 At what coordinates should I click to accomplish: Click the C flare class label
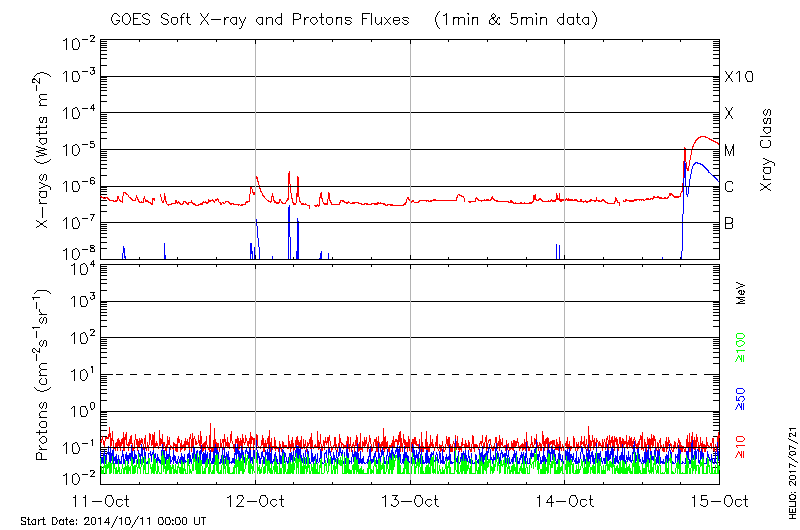point(729,187)
